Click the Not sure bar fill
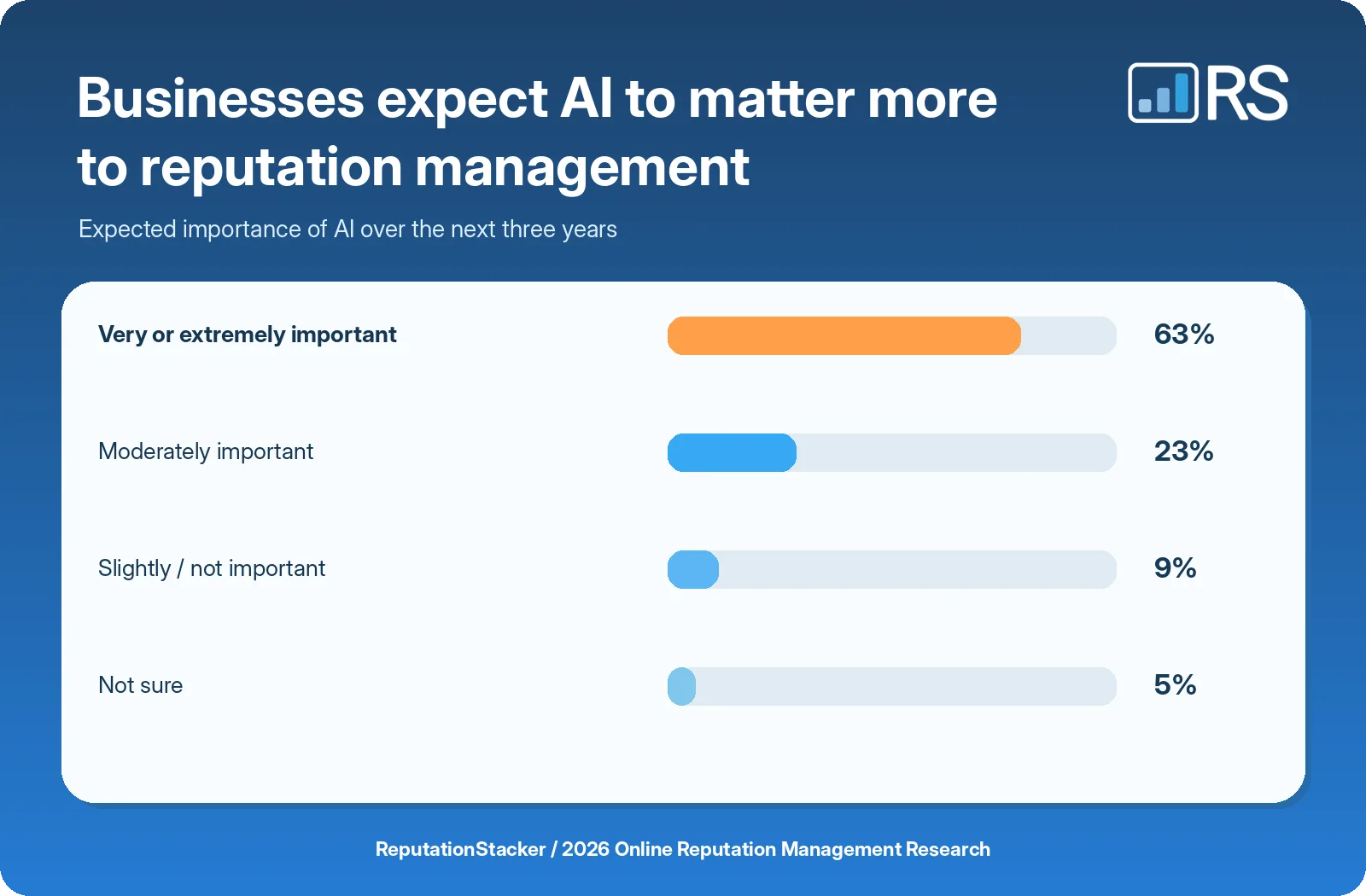Viewport: 1366px width, 896px height. [x=681, y=686]
